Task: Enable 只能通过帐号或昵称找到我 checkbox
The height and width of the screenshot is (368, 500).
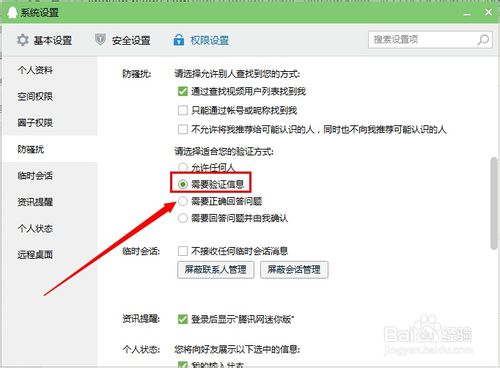Action: click(183, 110)
